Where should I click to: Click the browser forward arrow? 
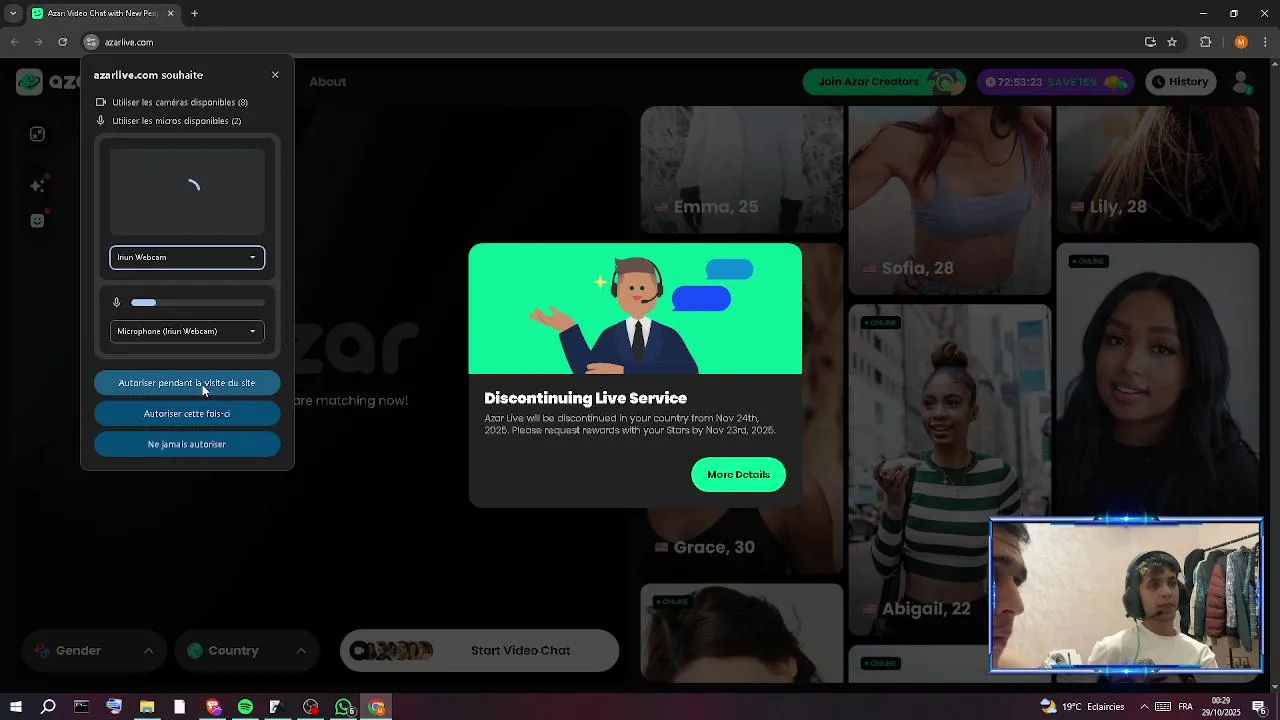[x=38, y=42]
